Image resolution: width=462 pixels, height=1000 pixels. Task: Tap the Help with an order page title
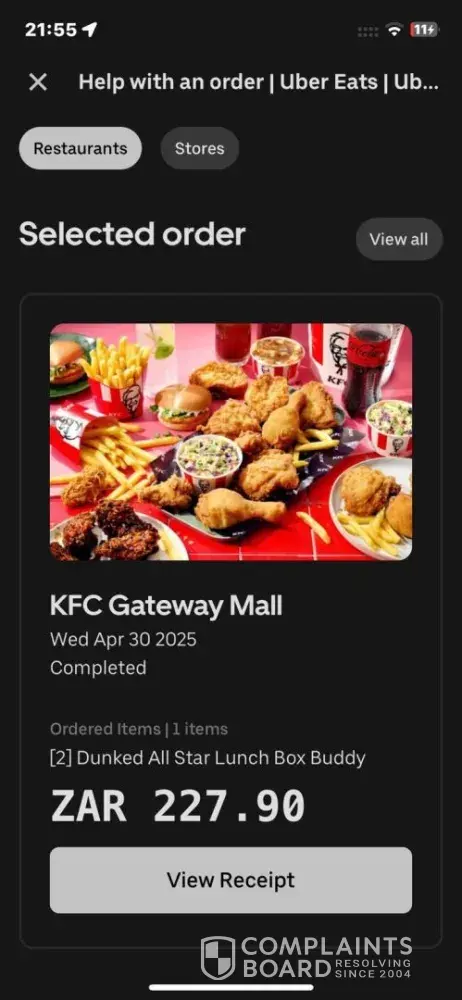[x=258, y=82]
